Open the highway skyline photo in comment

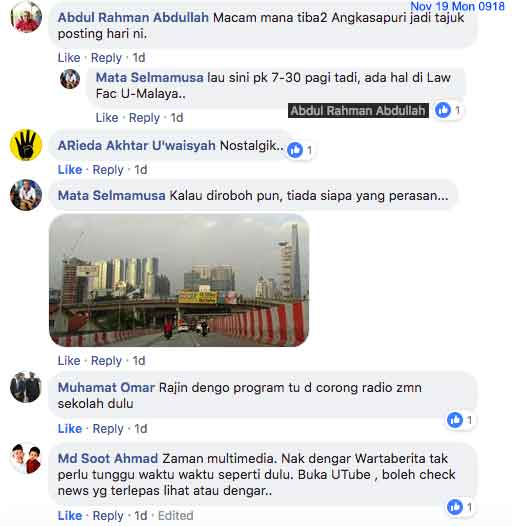point(179,280)
